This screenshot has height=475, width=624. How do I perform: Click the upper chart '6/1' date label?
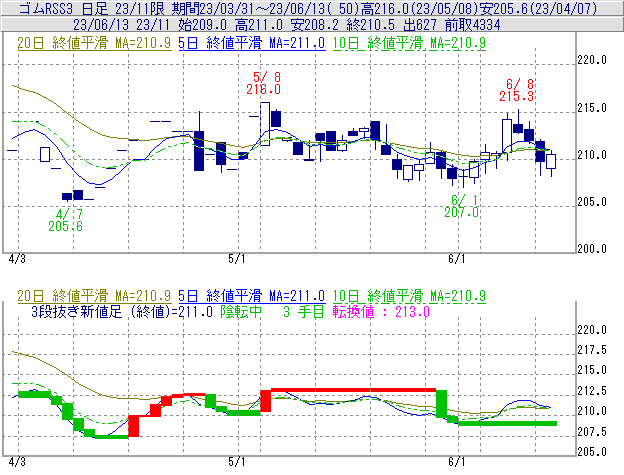pos(456,259)
